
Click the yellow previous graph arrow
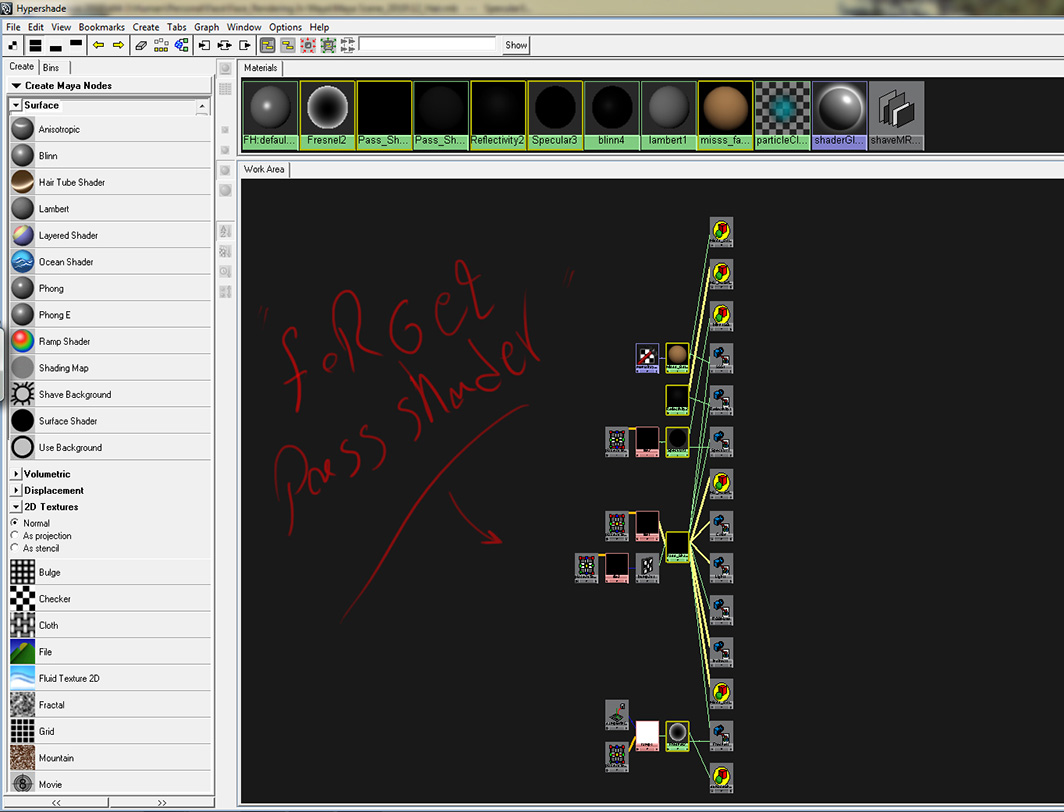(98, 45)
